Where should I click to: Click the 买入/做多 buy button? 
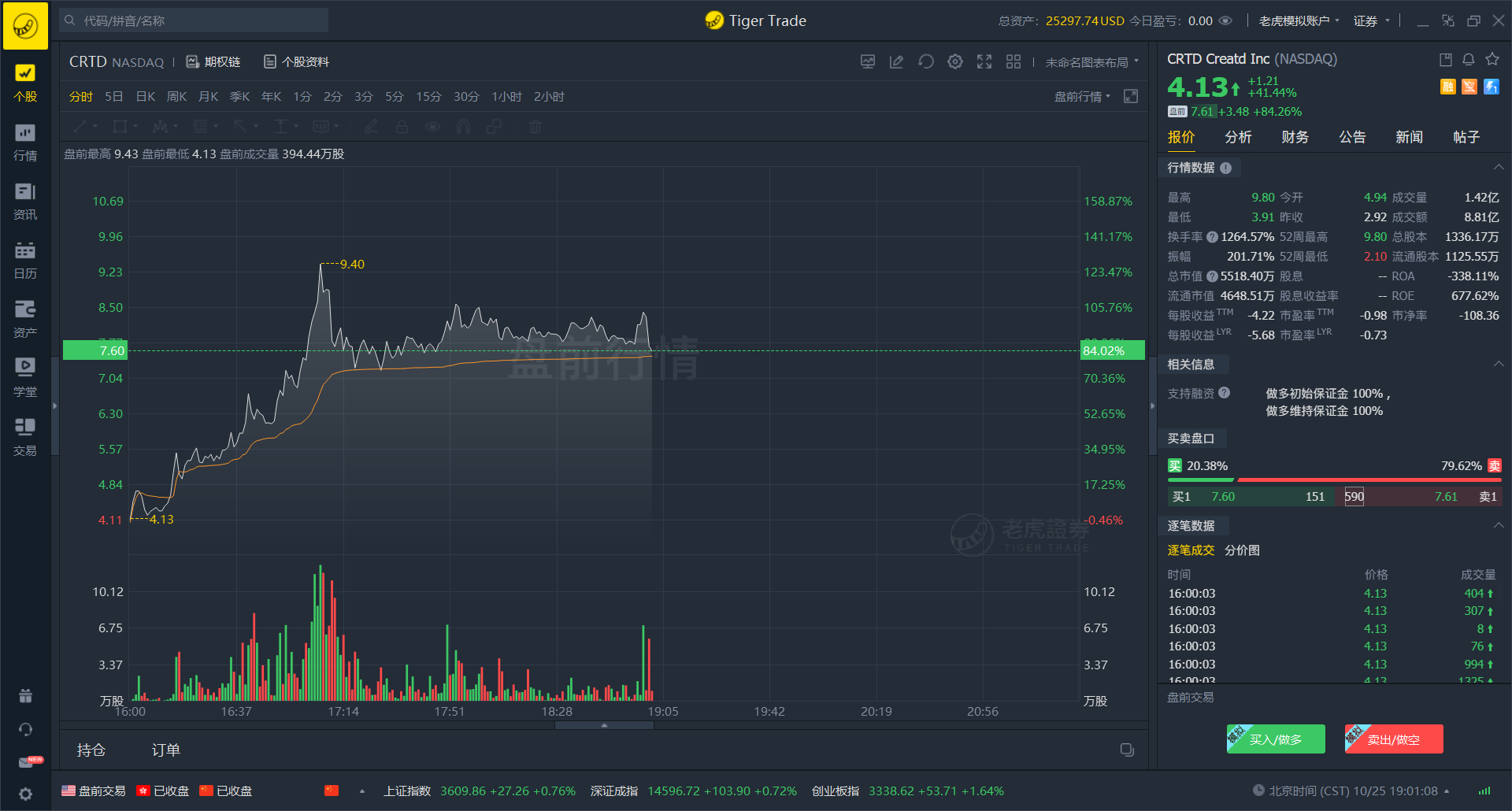coord(1276,739)
